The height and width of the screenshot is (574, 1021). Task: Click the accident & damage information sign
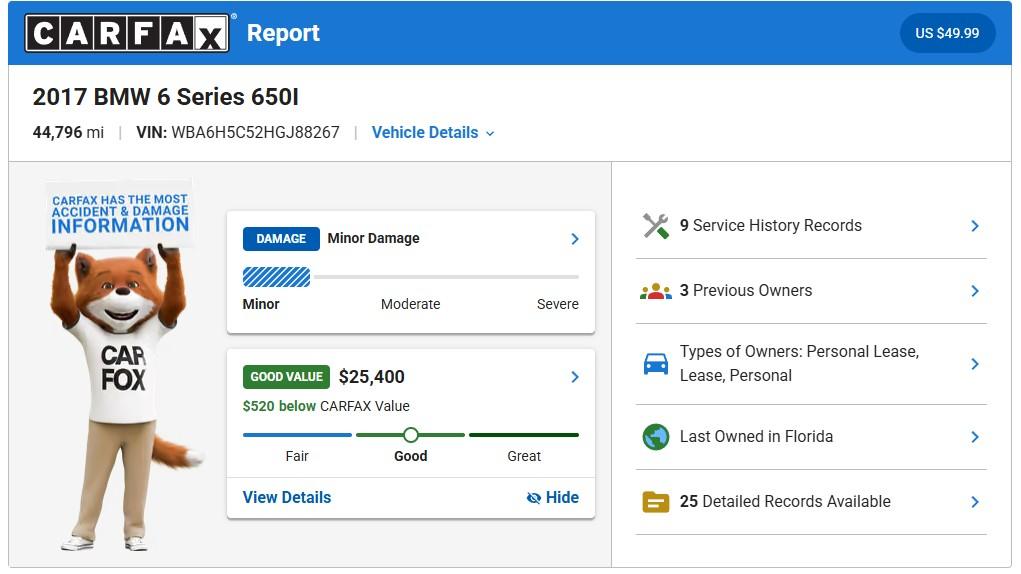click(120, 214)
